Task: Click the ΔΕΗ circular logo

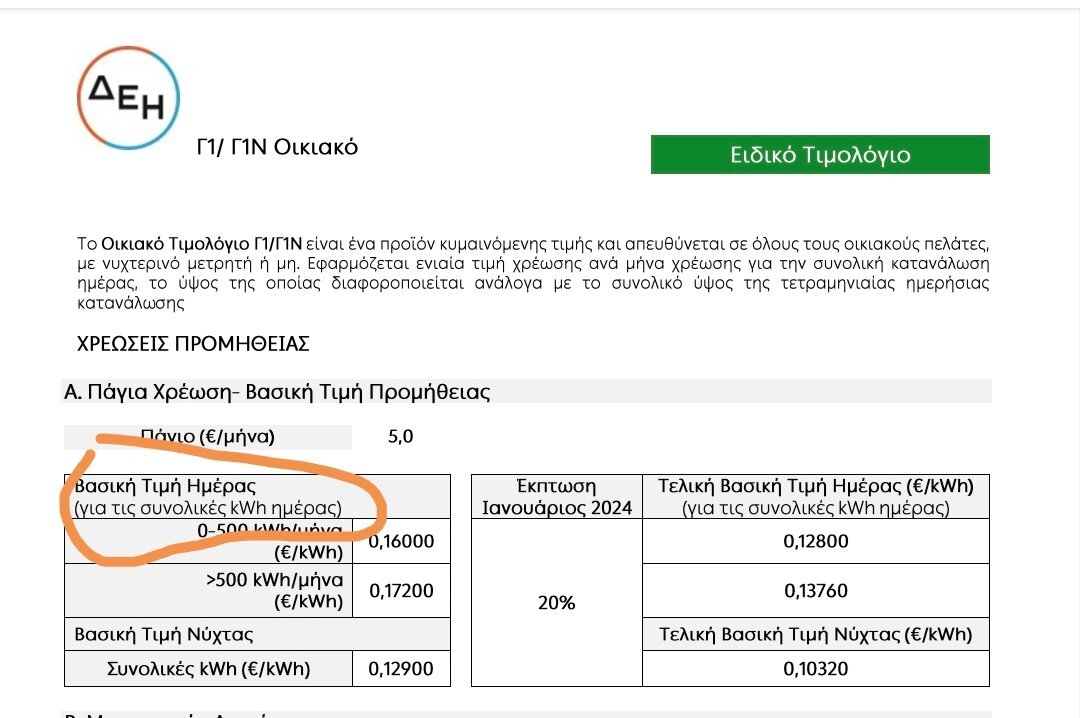Action: click(x=128, y=98)
